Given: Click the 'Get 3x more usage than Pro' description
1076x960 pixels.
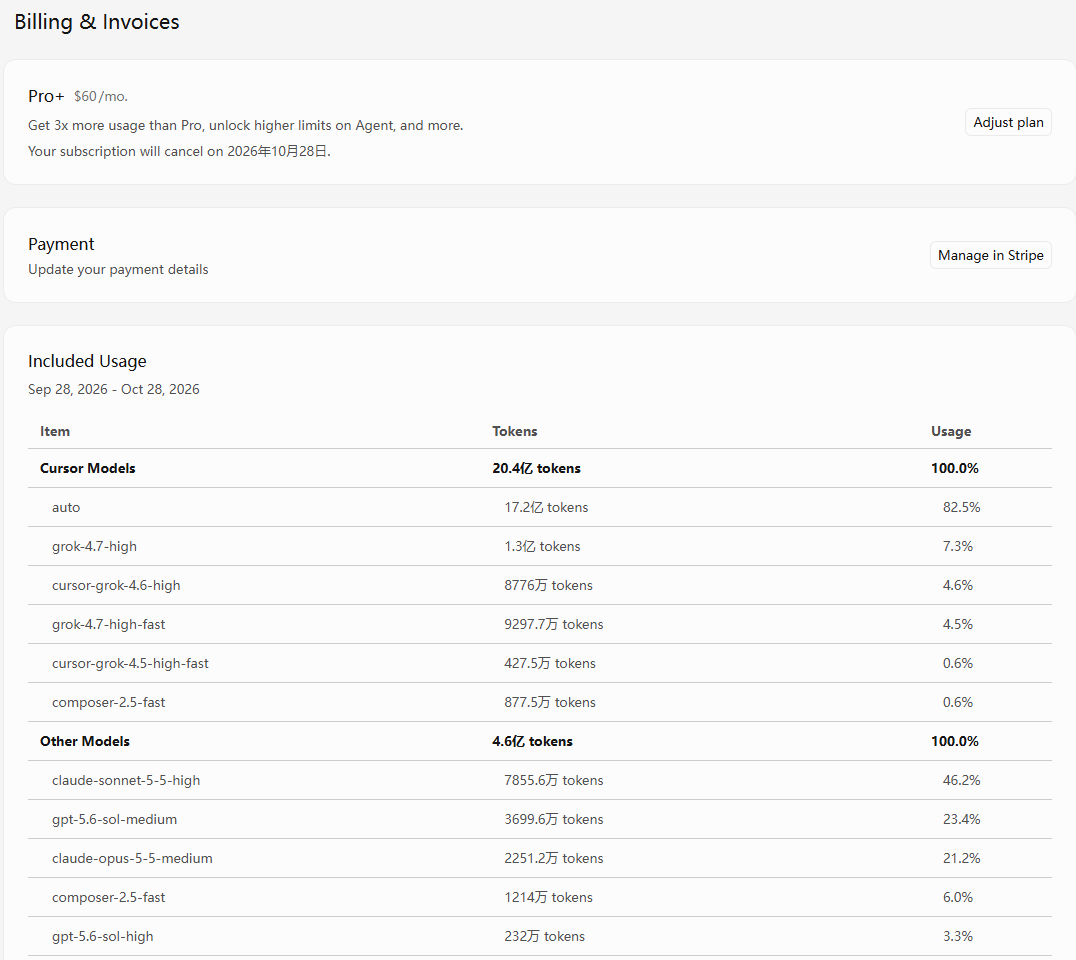Looking at the screenshot, I should [x=246, y=126].
